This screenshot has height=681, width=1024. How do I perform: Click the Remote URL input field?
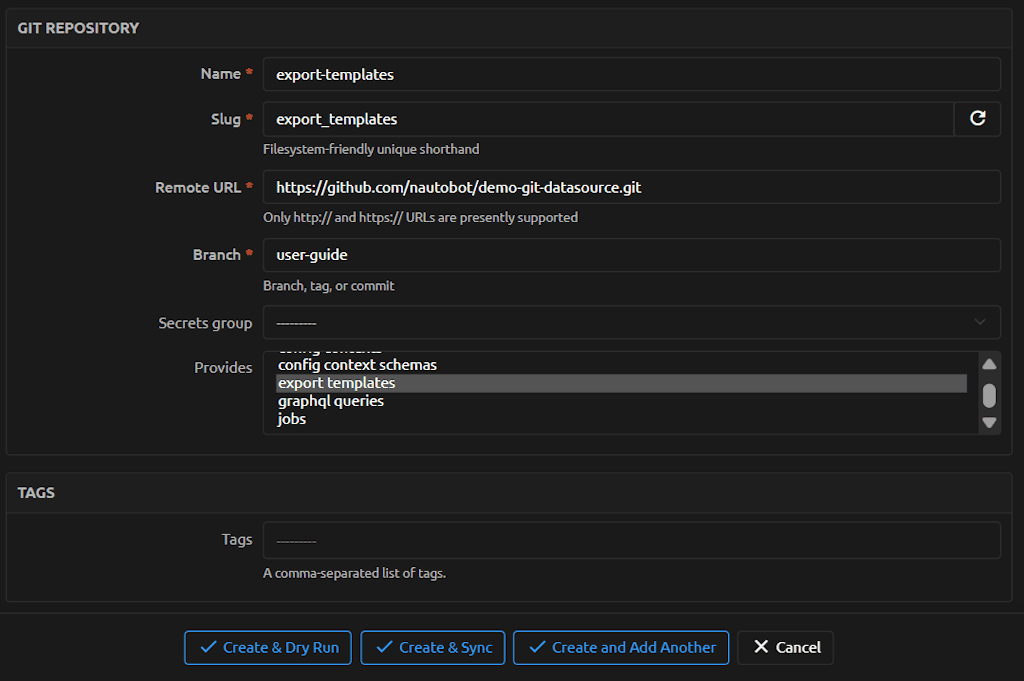[630, 187]
